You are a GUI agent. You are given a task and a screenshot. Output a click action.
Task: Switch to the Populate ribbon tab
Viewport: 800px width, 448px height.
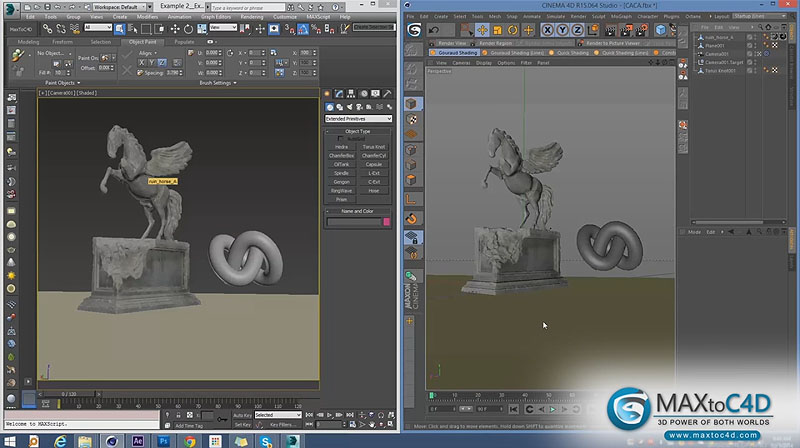point(183,42)
